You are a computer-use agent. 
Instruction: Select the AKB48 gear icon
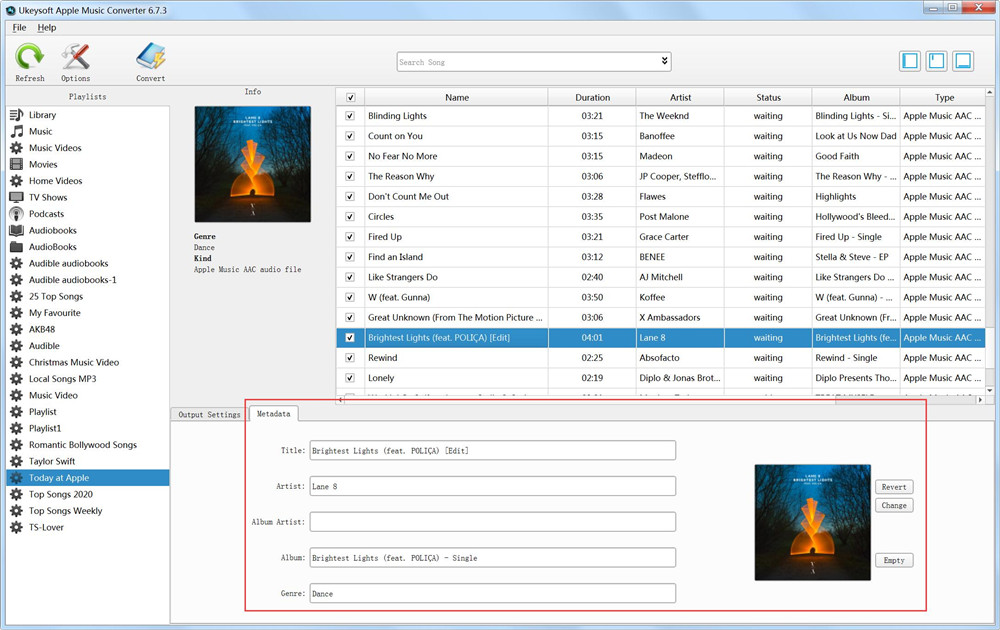click(x=17, y=330)
